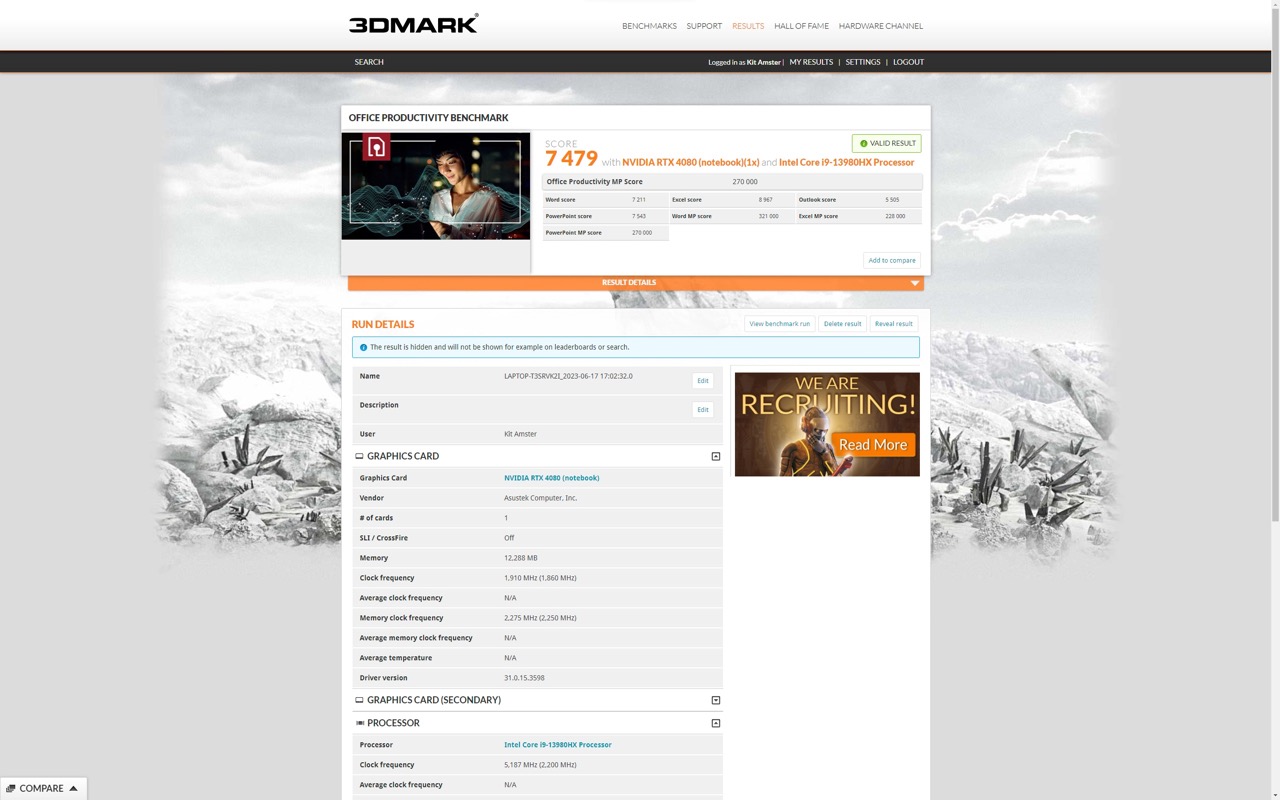Click the result name LAPTOP-T3SRVK2I text
Viewport: 1280px width, 800px height.
tap(568, 376)
